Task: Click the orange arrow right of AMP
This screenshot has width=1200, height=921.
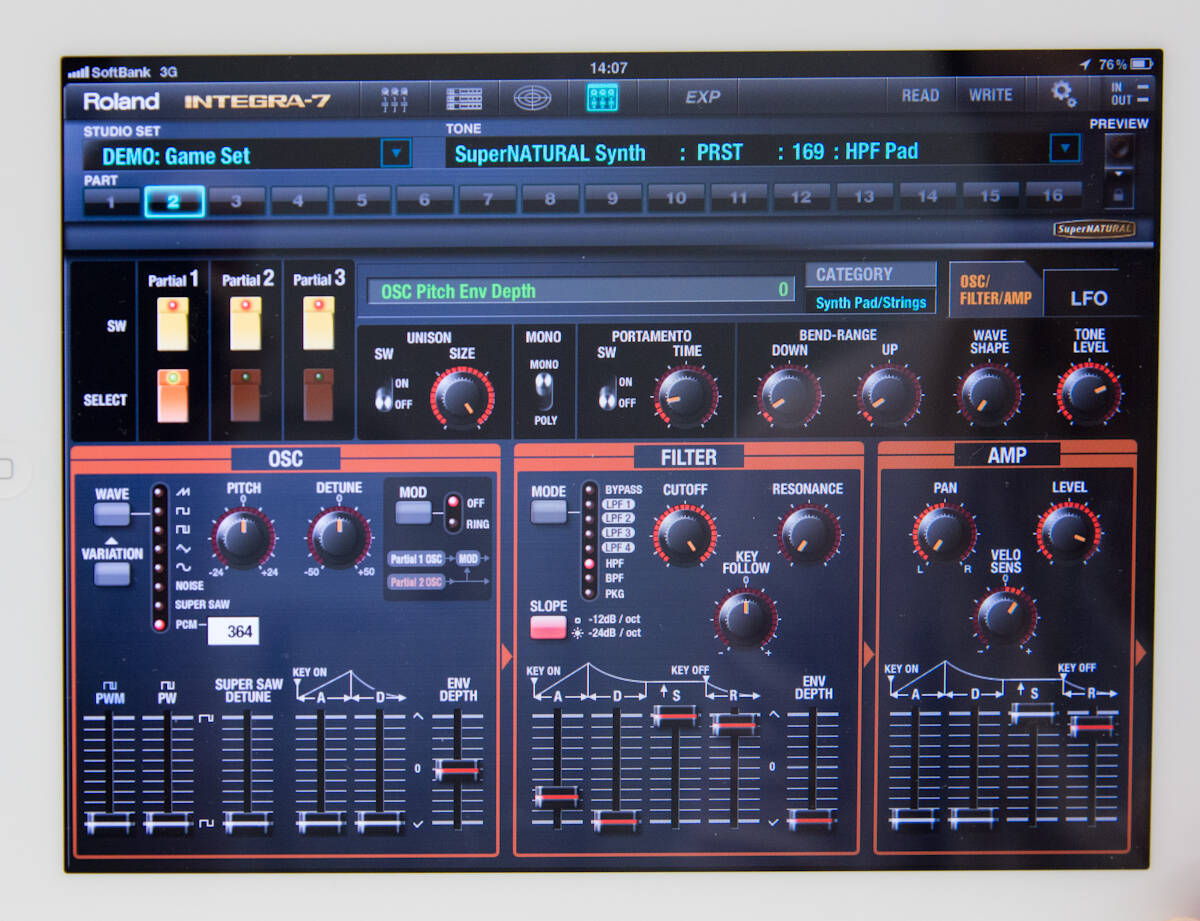Action: pyautogui.click(x=1141, y=653)
